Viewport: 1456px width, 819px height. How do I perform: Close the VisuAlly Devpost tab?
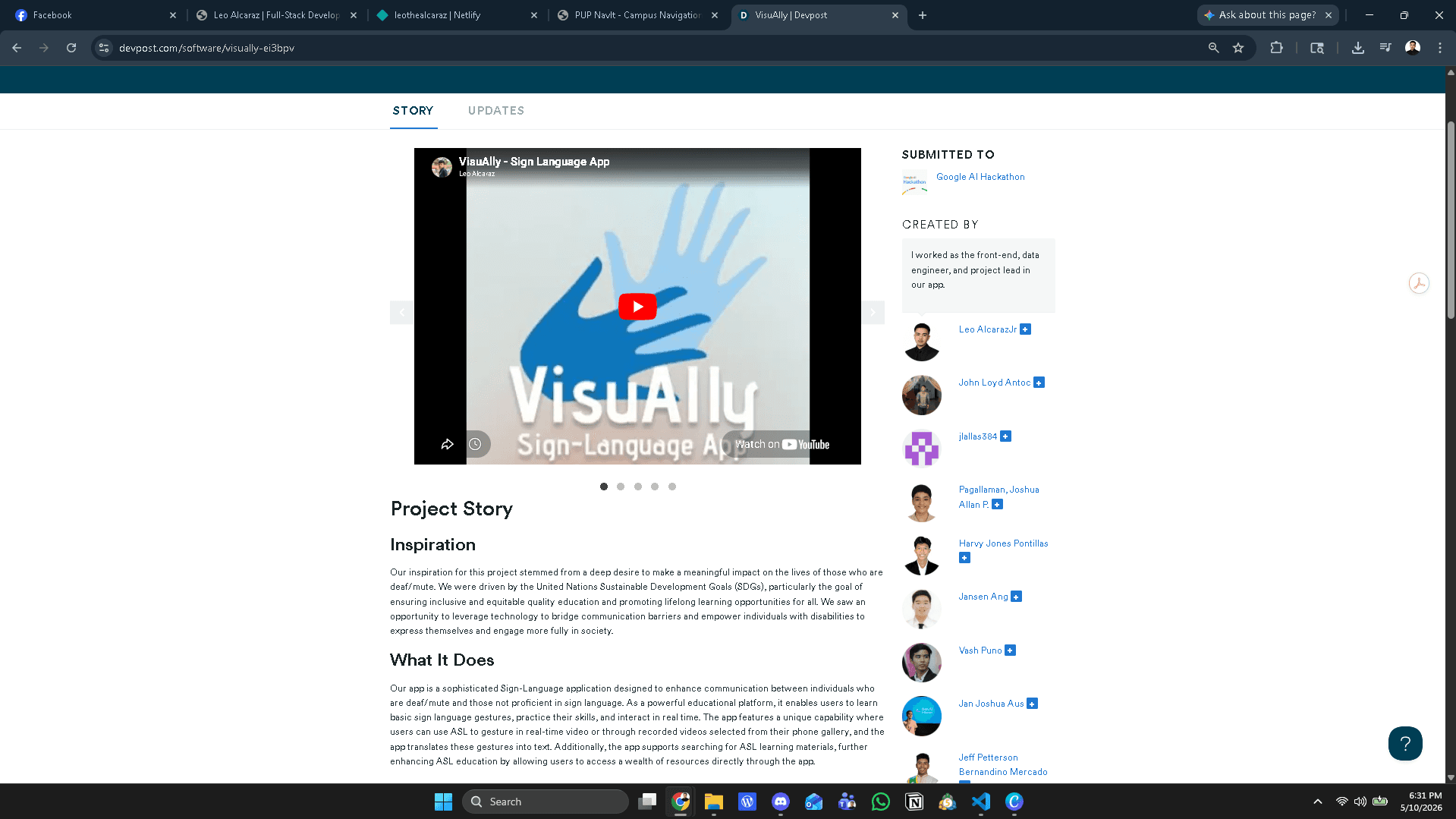895,15
